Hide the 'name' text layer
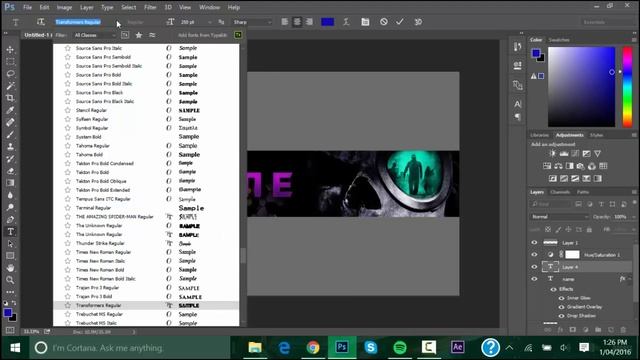The height and width of the screenshot is (360, 640). tap(534, 279)
